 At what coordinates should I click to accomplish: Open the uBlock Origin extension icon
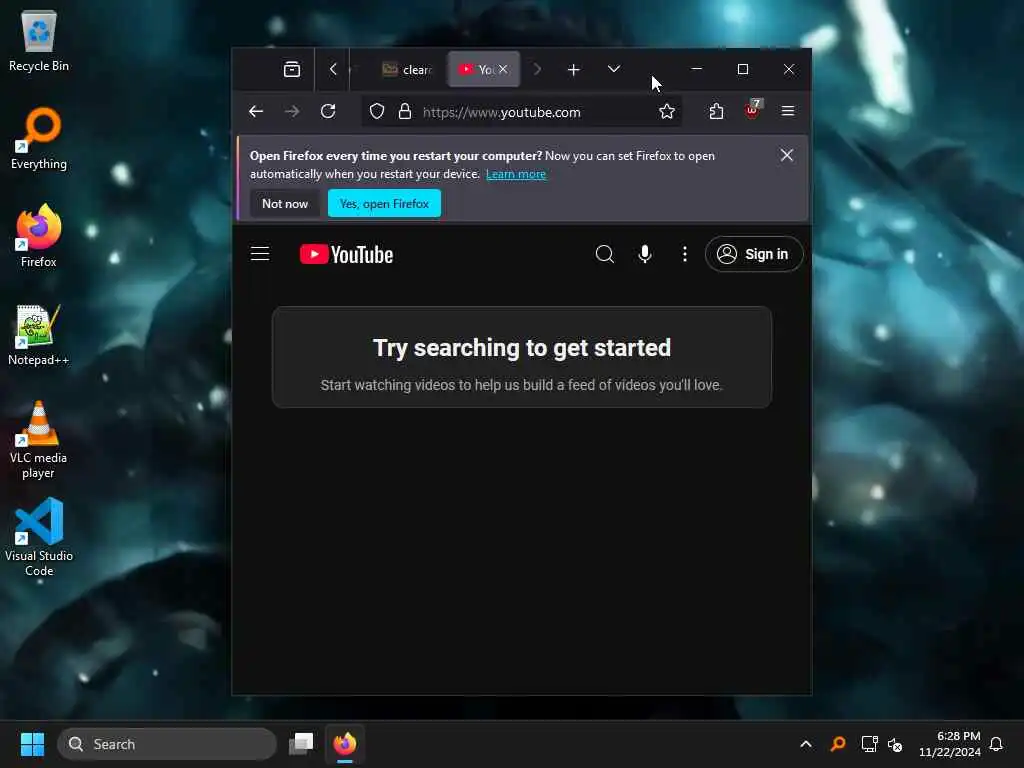pos(752,110)
